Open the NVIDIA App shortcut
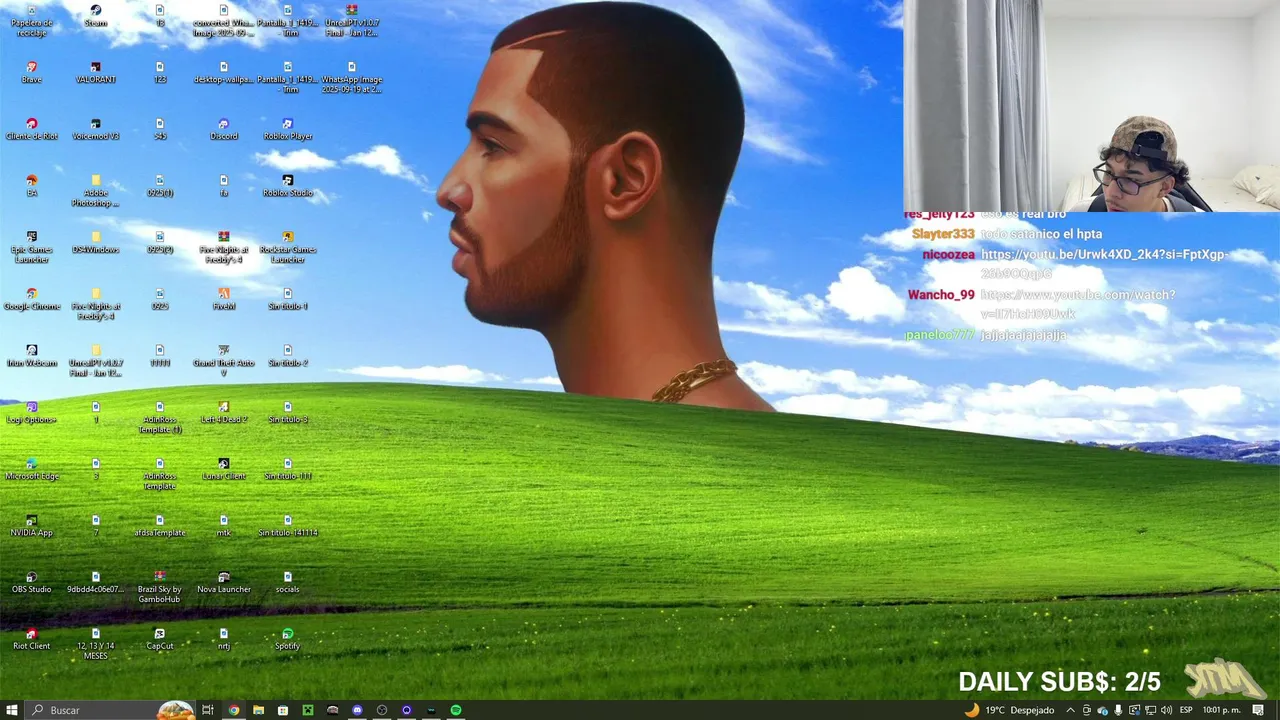Viewport: 1280px width, 720px height. click(x=31, y=526)
